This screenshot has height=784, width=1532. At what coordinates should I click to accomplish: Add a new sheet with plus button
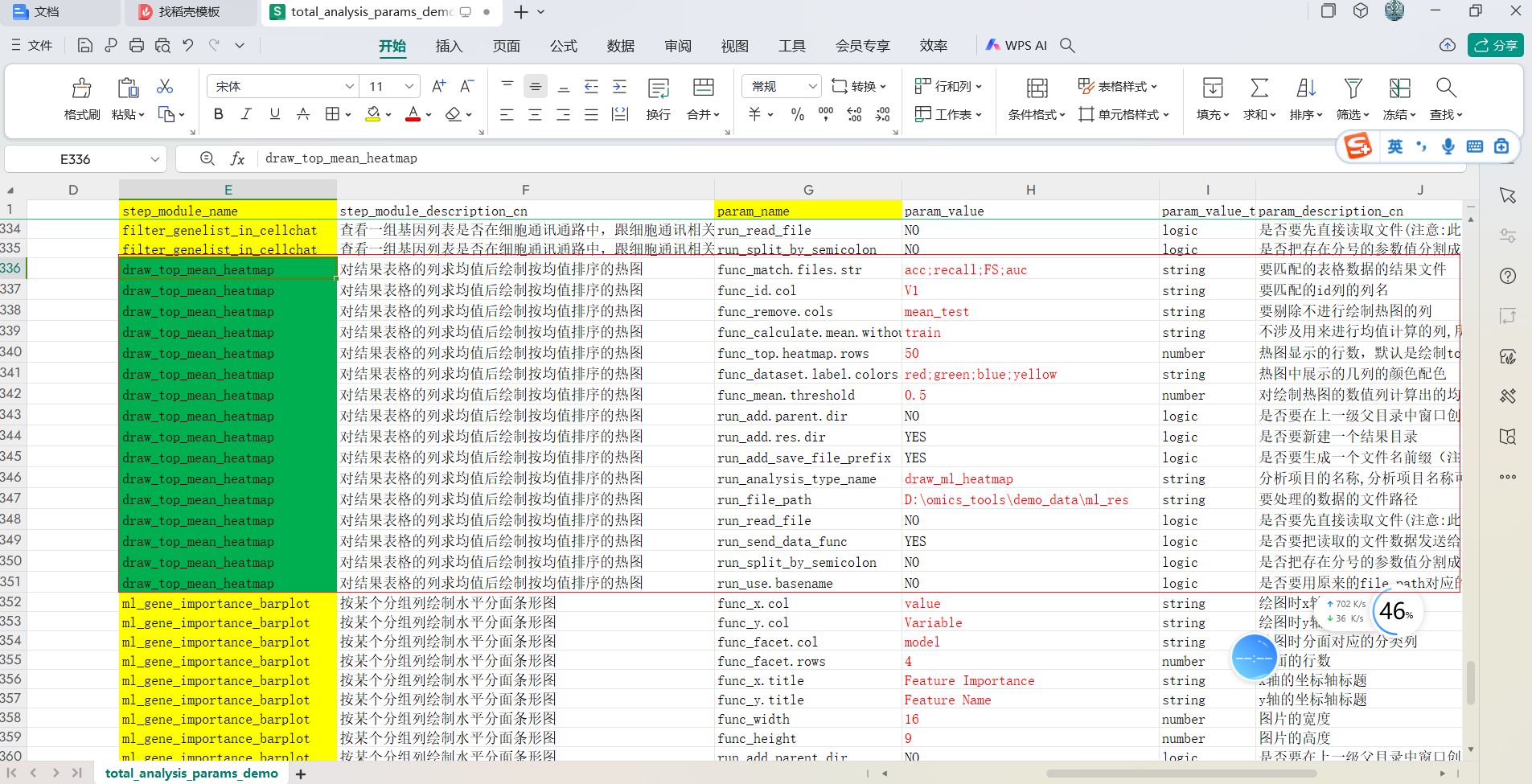pyautogui.click(x=301, y=774)
